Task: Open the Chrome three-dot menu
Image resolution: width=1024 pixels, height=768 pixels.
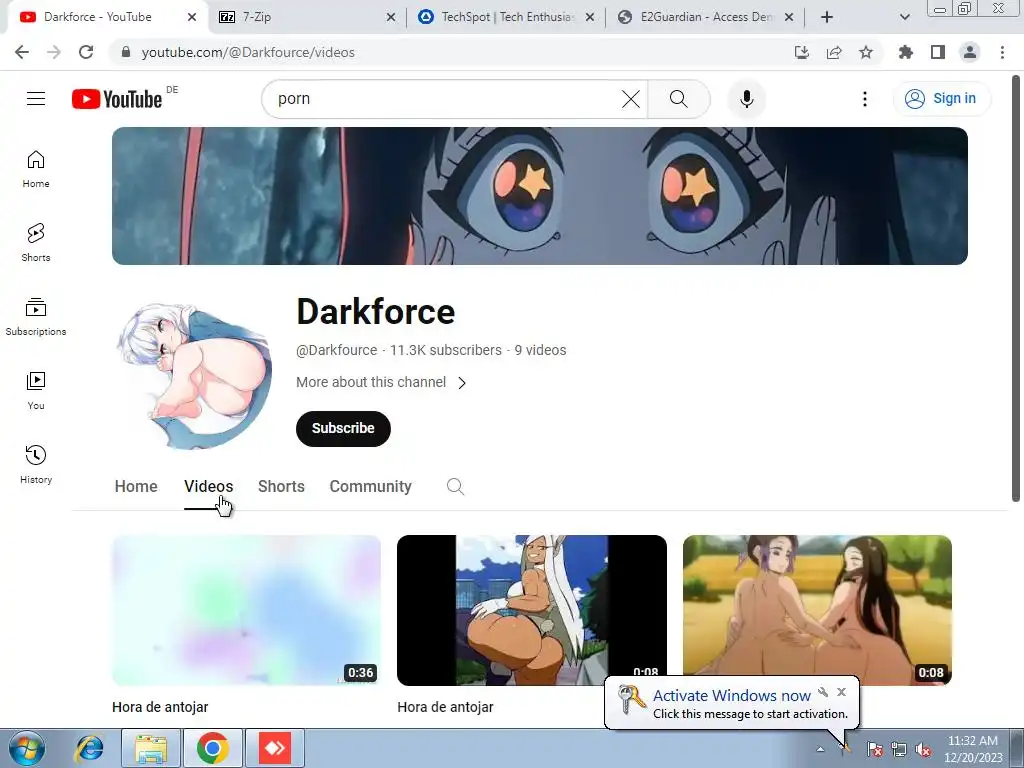Action: (1002, 52)
